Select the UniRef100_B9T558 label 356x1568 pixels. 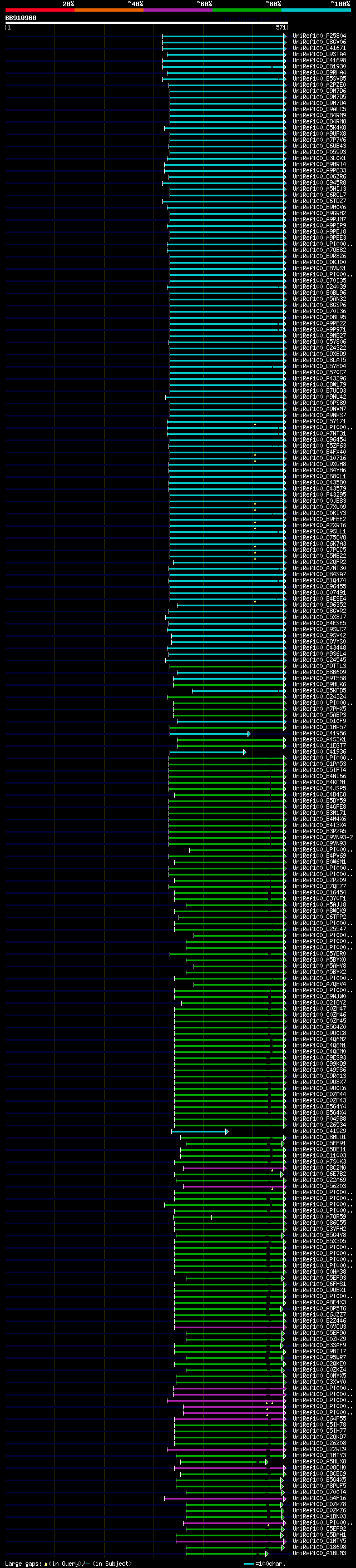319,679
